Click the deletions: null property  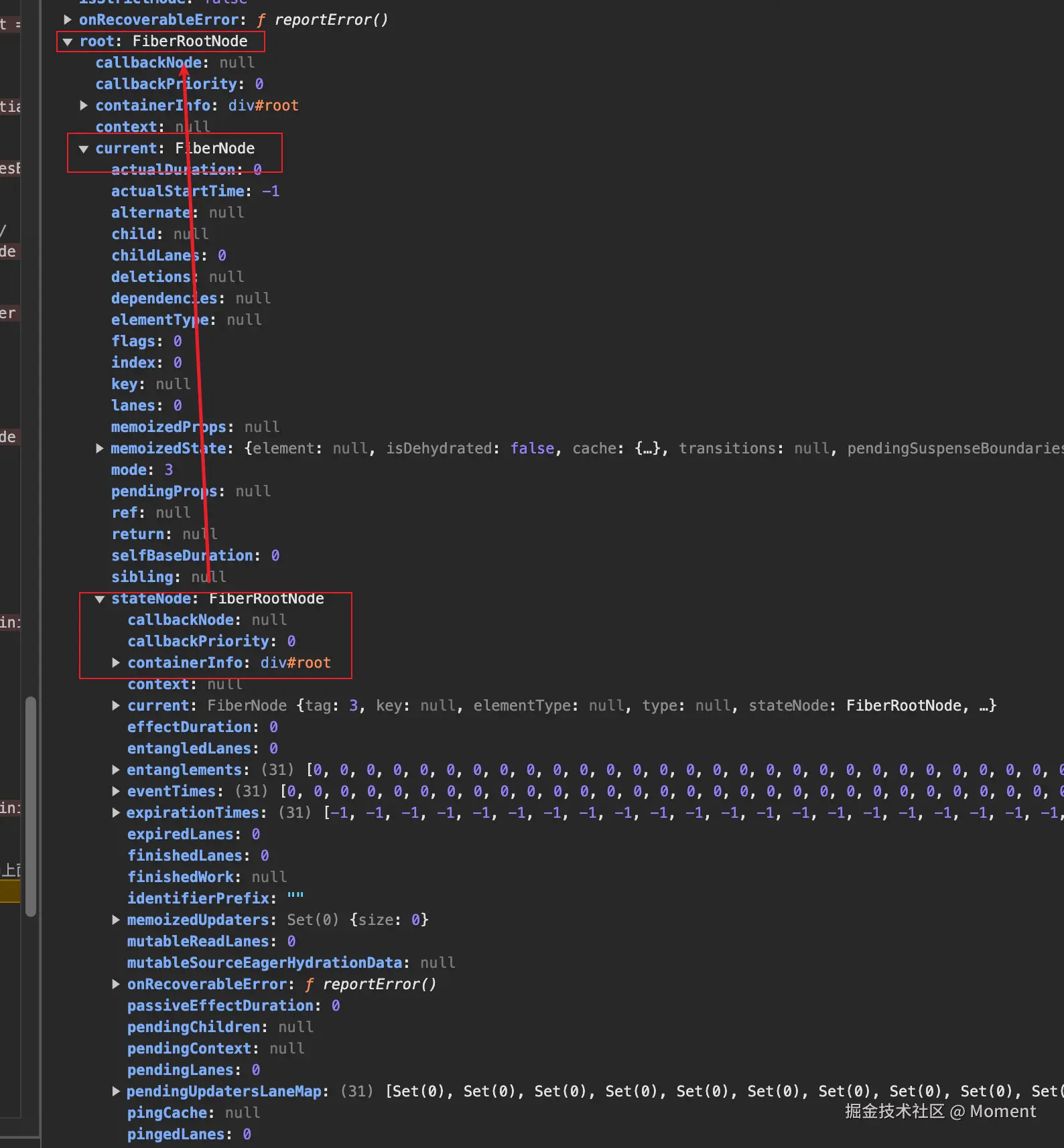pos(178,277)
